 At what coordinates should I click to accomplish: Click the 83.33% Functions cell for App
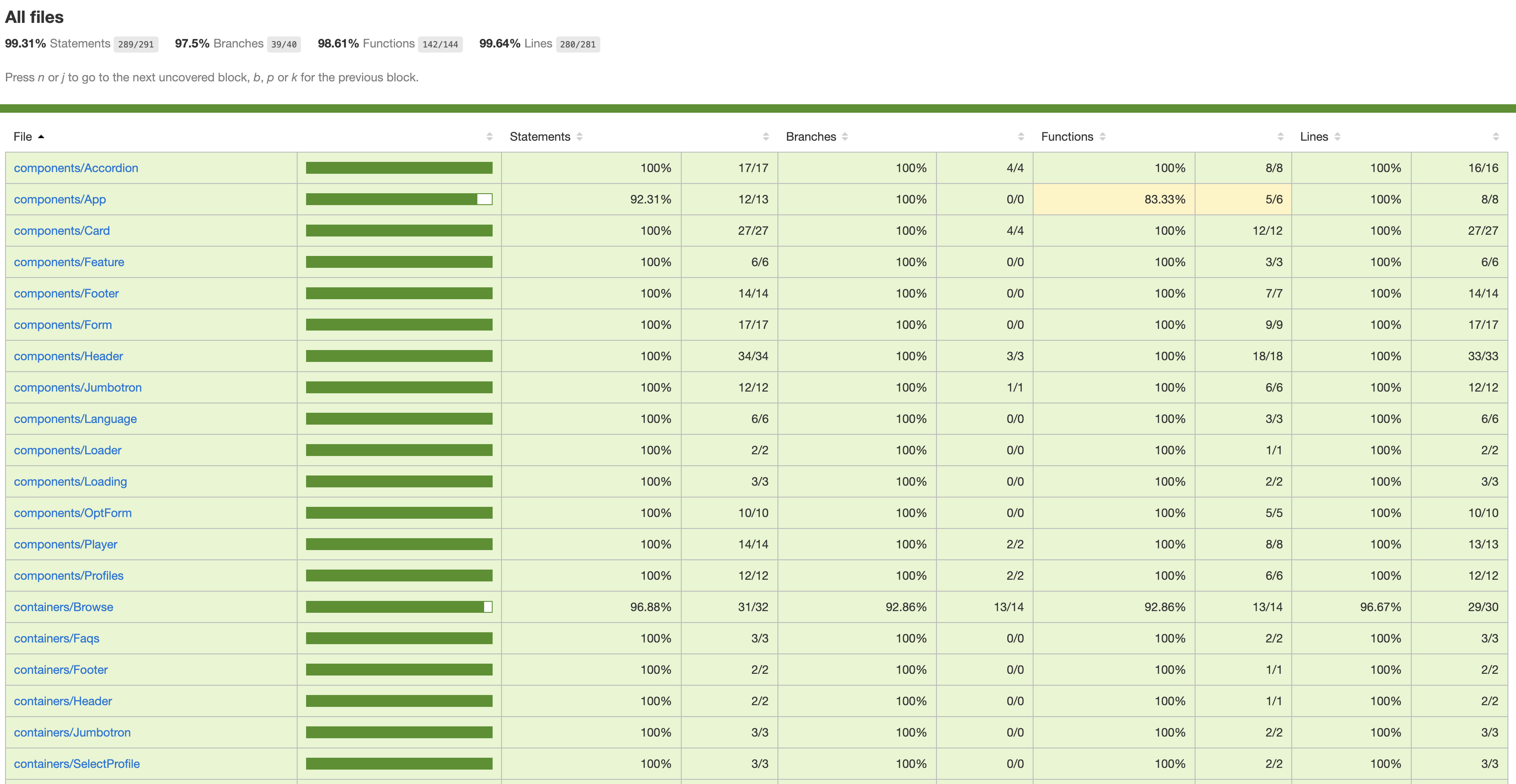click(x=1113, y=199)
